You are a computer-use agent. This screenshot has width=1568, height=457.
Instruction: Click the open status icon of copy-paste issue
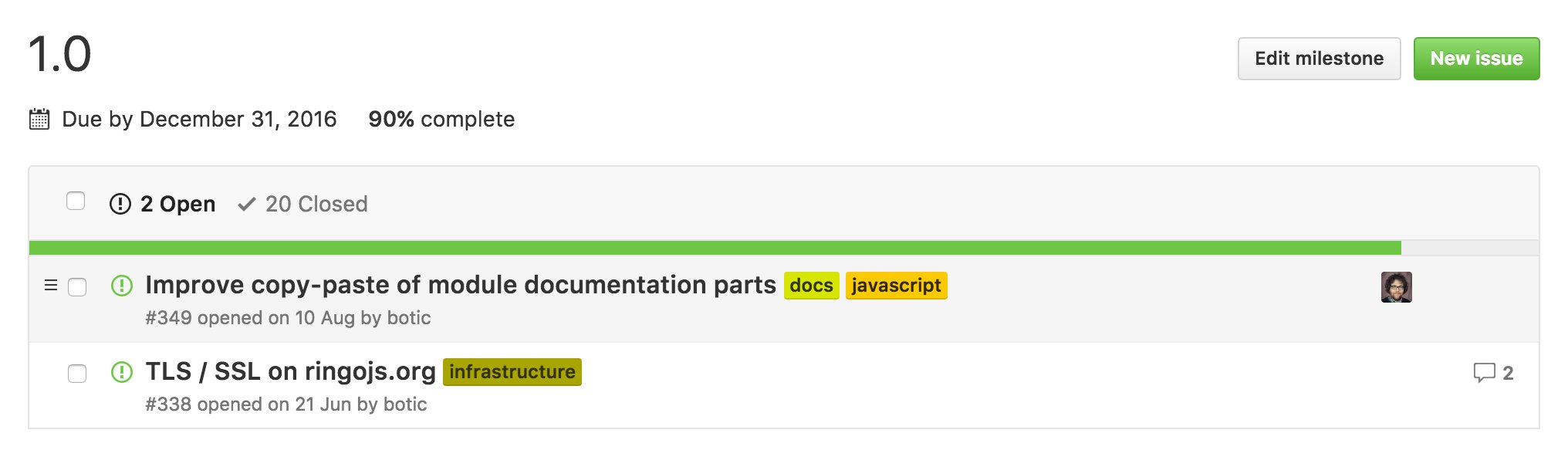[x=122, y=286]
